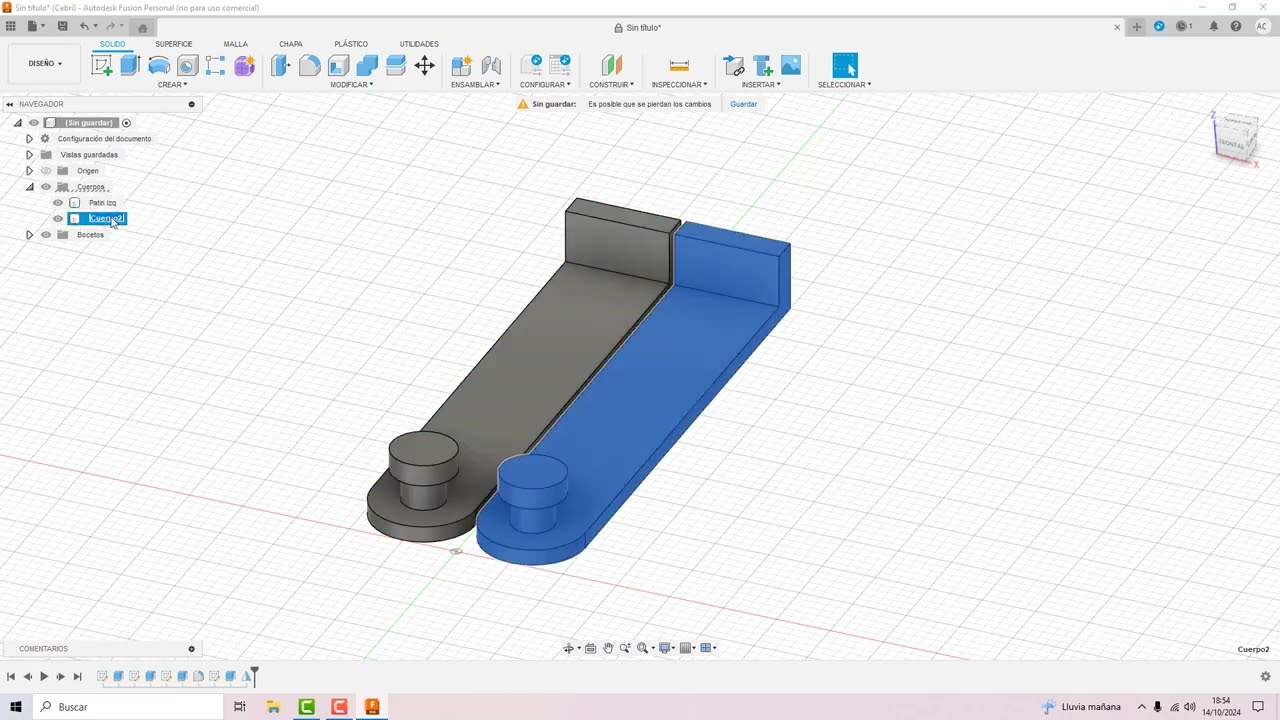Click the Zoom Window magnifier icon
This screenshot has width=1280, height=720.
(643, 648)
